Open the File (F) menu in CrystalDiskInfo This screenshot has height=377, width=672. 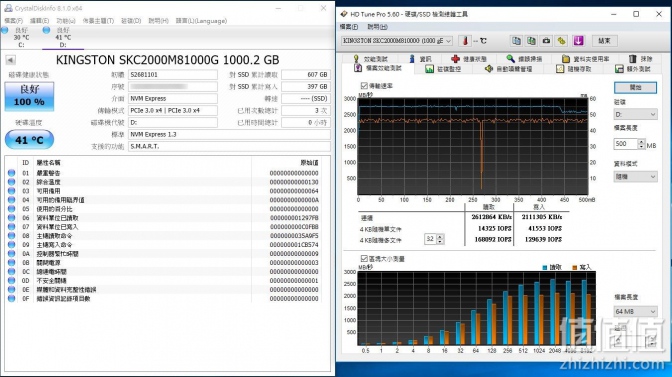click(14, 21)
